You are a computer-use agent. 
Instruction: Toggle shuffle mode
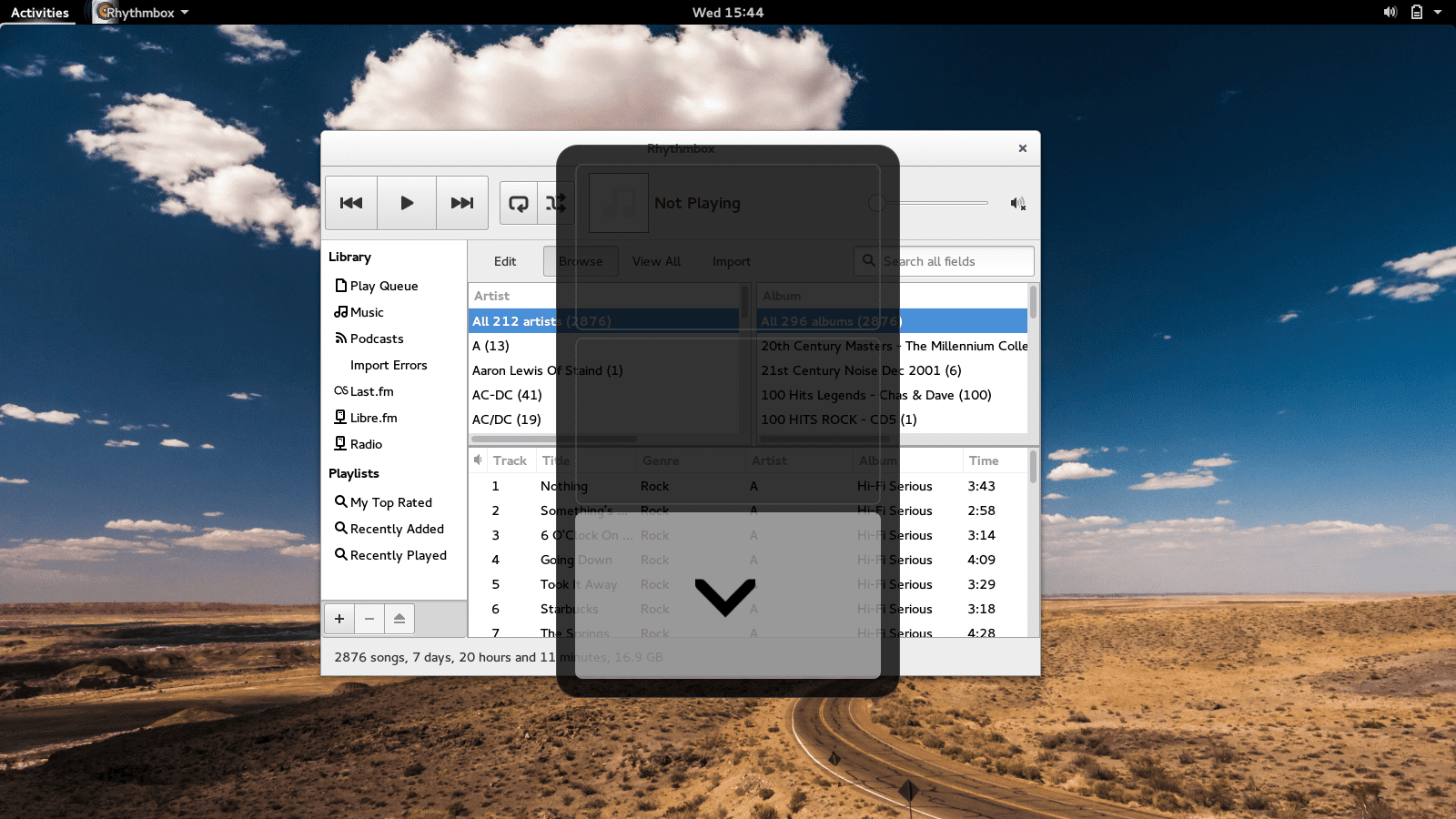555,203
